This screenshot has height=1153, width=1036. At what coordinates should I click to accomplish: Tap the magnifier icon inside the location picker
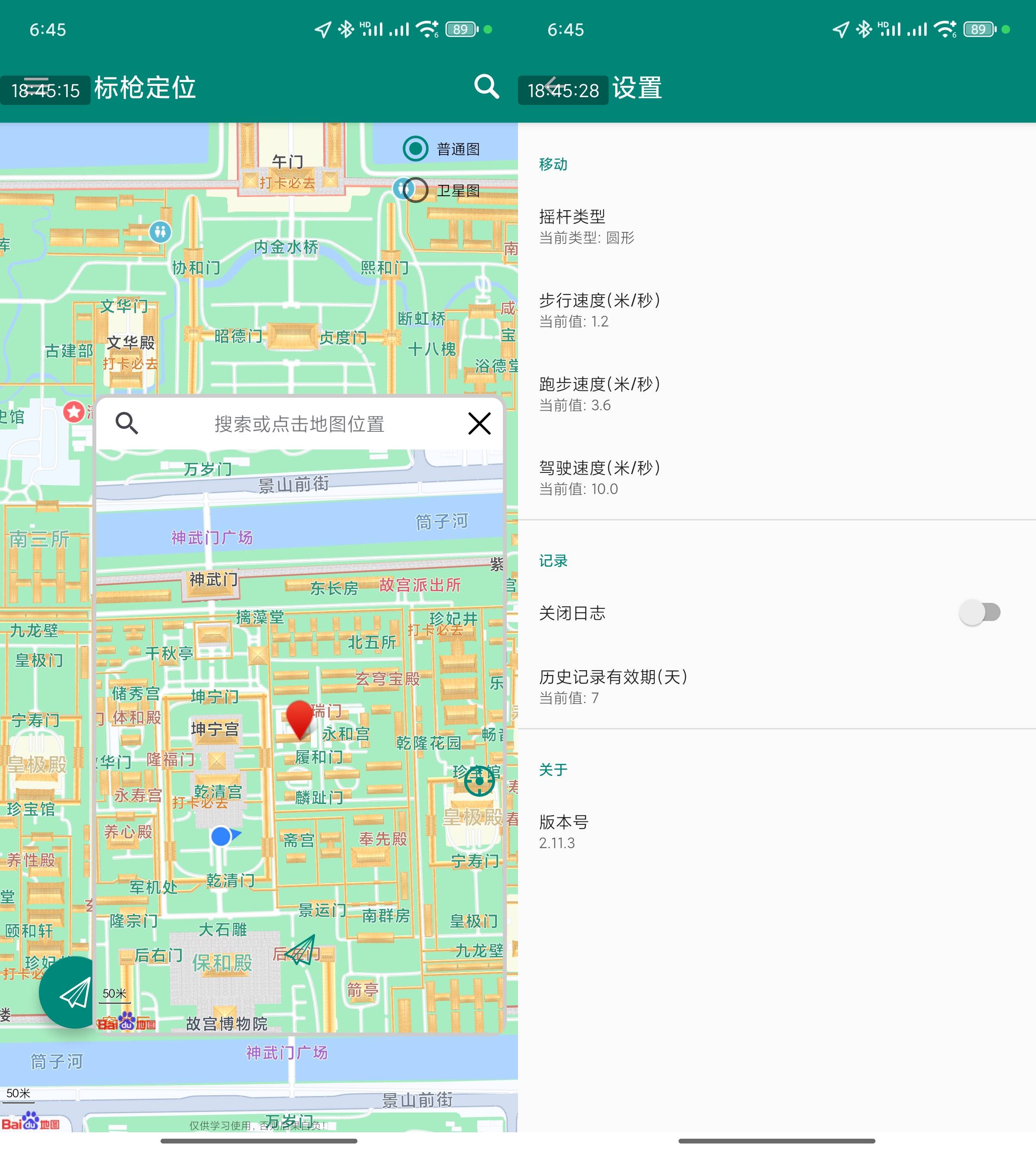(x=126, y=423)
